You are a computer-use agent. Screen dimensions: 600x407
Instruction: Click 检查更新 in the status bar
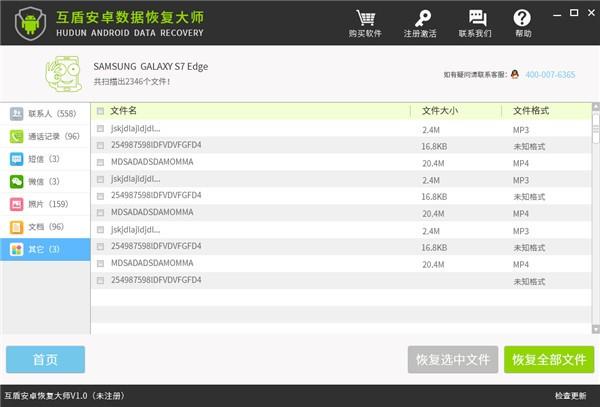[x=570, y=396]
